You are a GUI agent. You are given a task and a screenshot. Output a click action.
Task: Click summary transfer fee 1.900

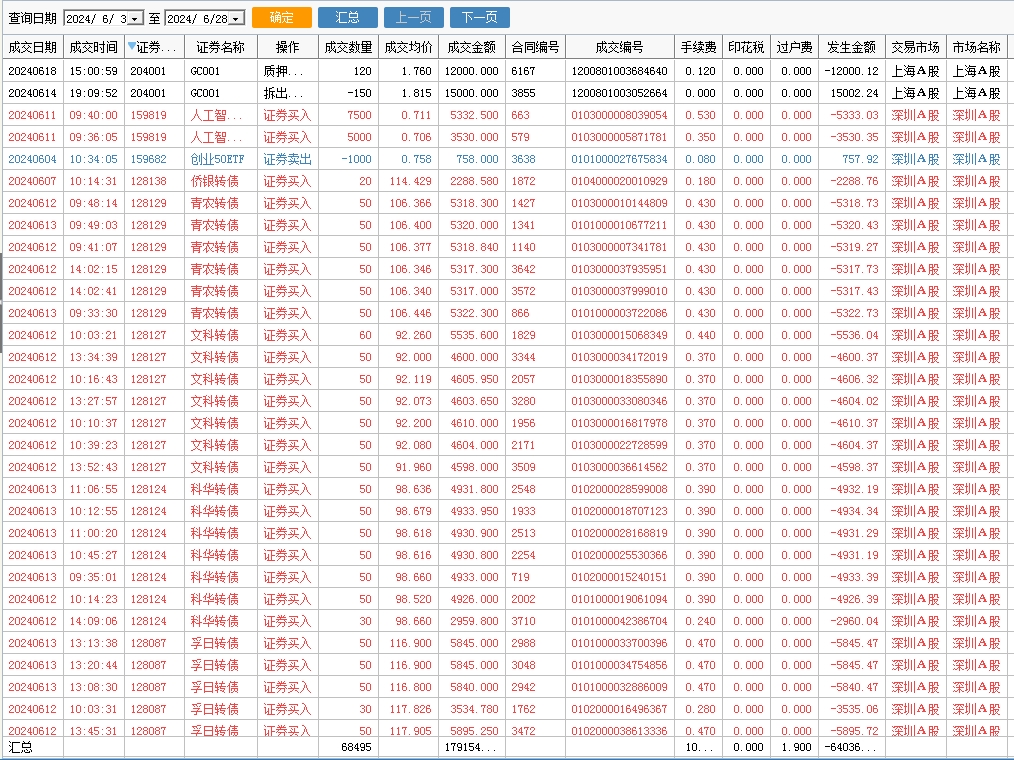click(796, 747)
